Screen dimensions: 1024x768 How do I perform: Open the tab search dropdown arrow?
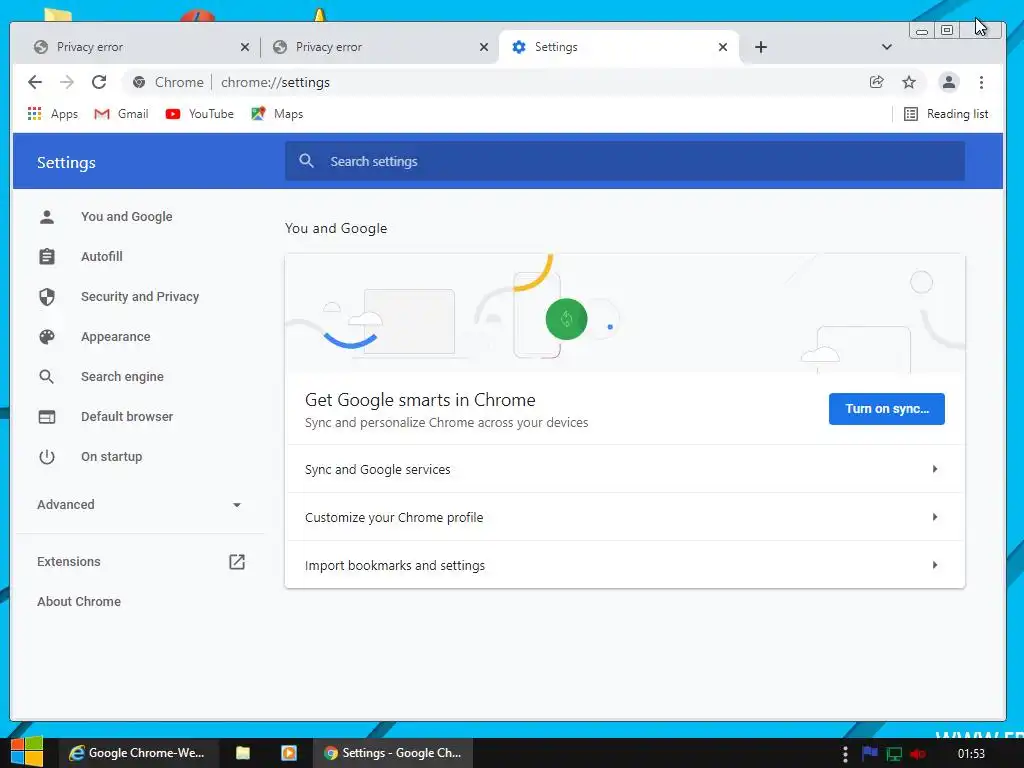(x=886, y=47)
